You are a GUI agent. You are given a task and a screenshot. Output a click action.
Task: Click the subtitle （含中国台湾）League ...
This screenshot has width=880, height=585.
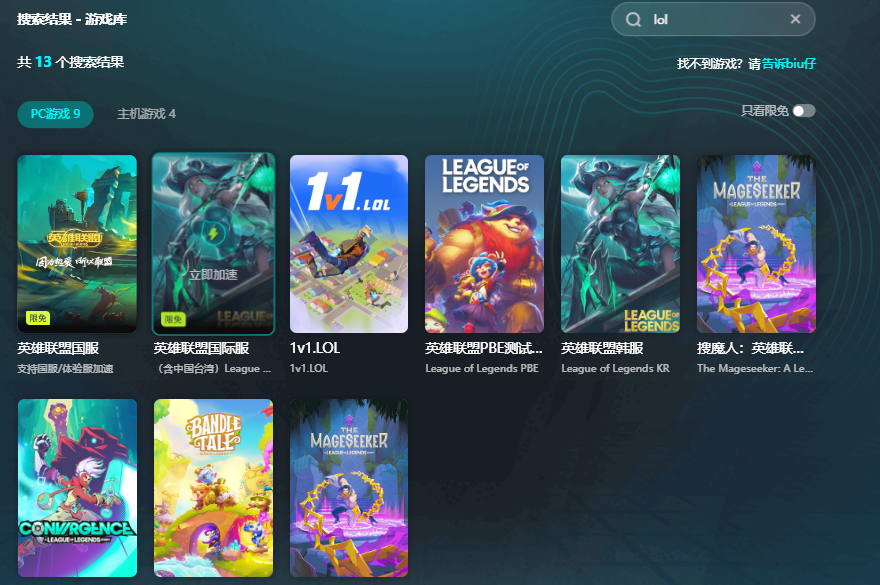(x=212, y=369)
